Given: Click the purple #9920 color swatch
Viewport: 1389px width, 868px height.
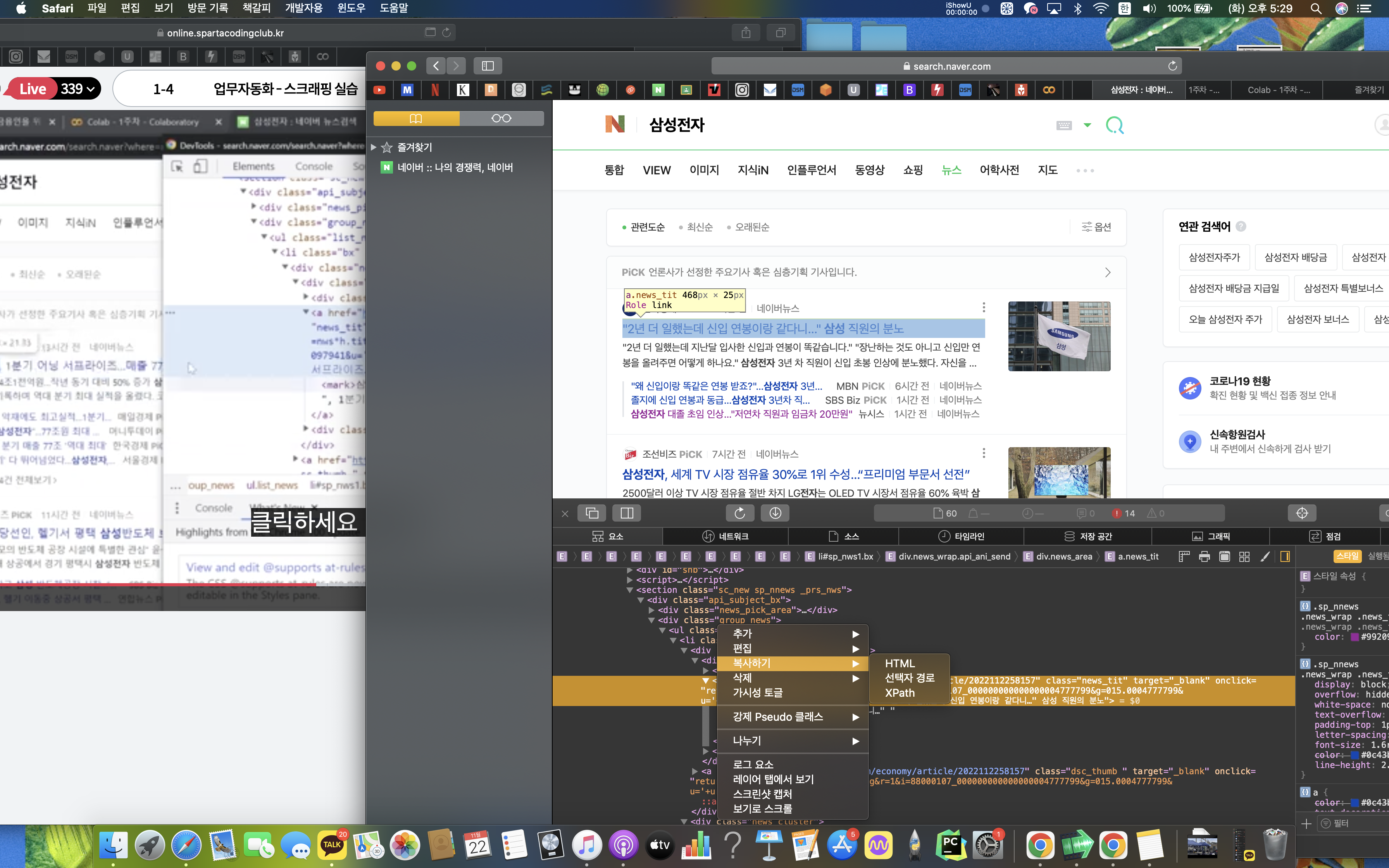Looking at the screenshot, I should coord(1355,637).
